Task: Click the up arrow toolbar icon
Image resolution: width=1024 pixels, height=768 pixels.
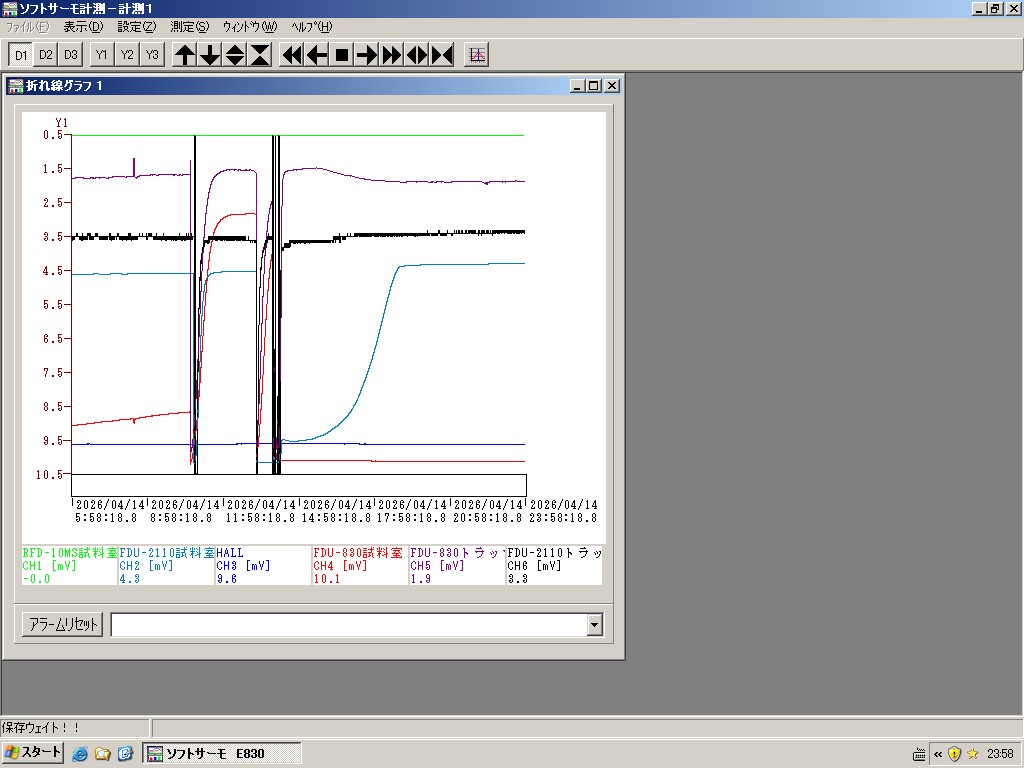Action: coord(185,55)
